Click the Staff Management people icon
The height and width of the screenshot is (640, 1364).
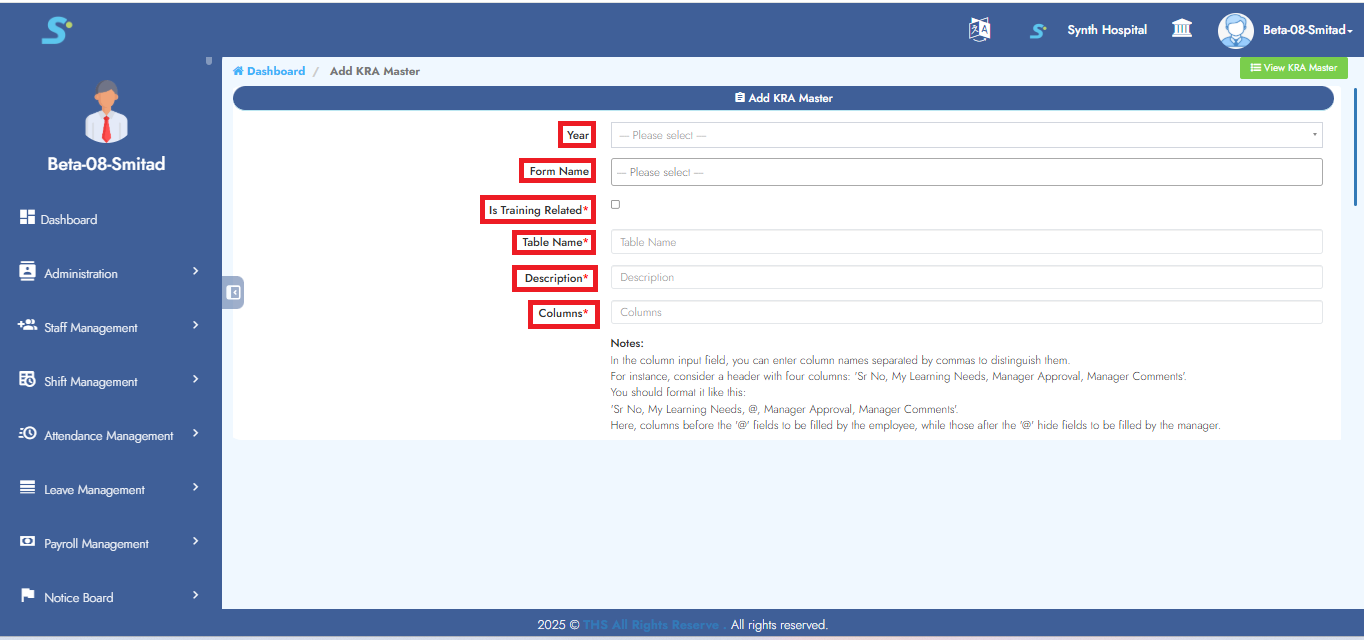coord(28,326)
